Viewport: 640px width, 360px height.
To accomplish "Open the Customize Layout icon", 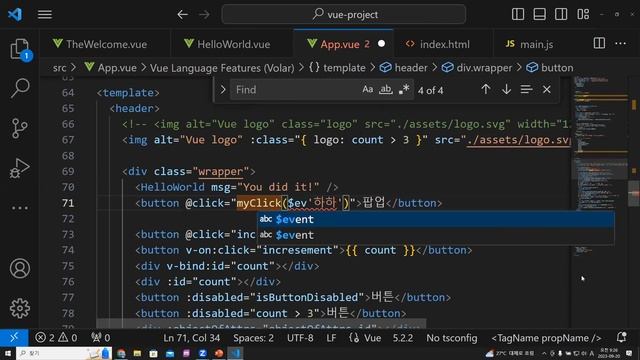I will point(583,14).
